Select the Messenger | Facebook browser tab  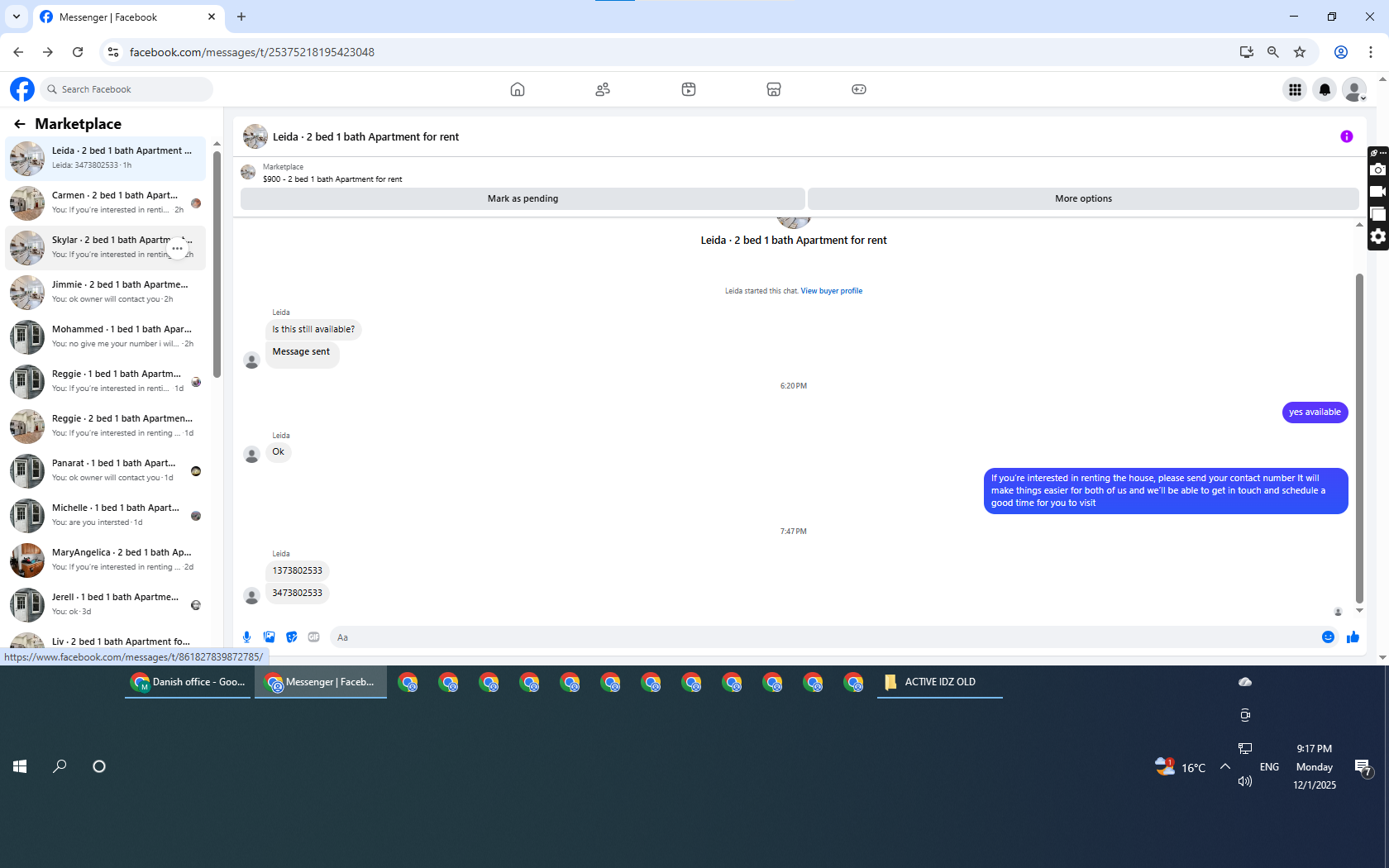point(128,17)
